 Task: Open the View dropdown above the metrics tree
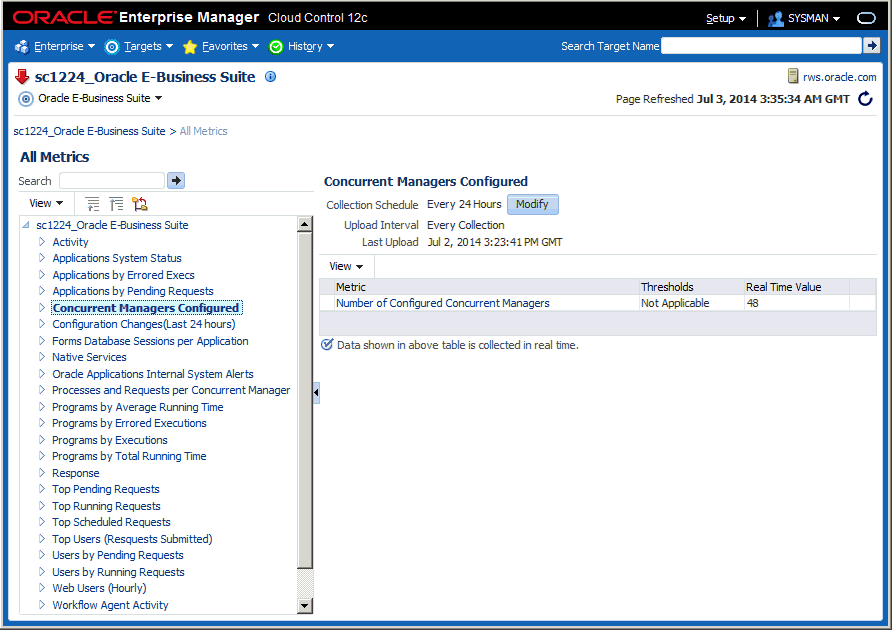(46, 203)
